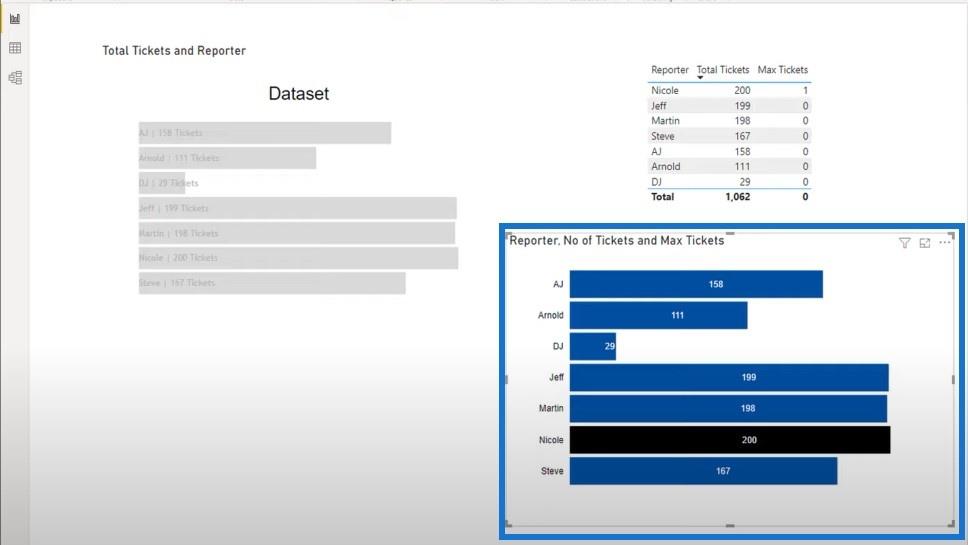Click the Martin name in table
The width and height of the screenshot is (968, 545).
(665, 121)
